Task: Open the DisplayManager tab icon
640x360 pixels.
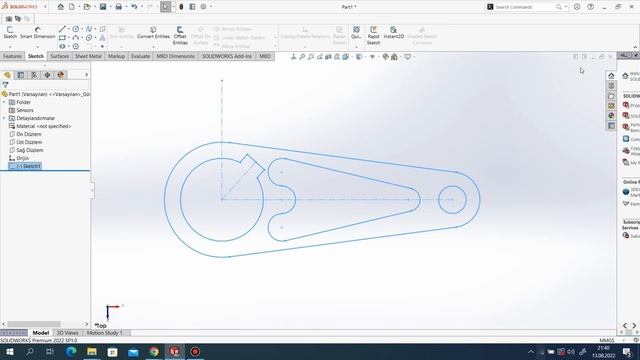Action: (x=61, y=75)
